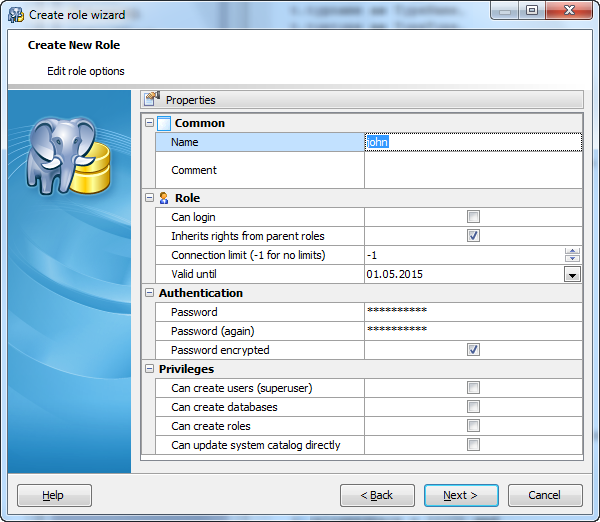This screenshot has width=600, height=522.
Task: Enable the Can create databases checkbox
Action: [x=473, y=407]
